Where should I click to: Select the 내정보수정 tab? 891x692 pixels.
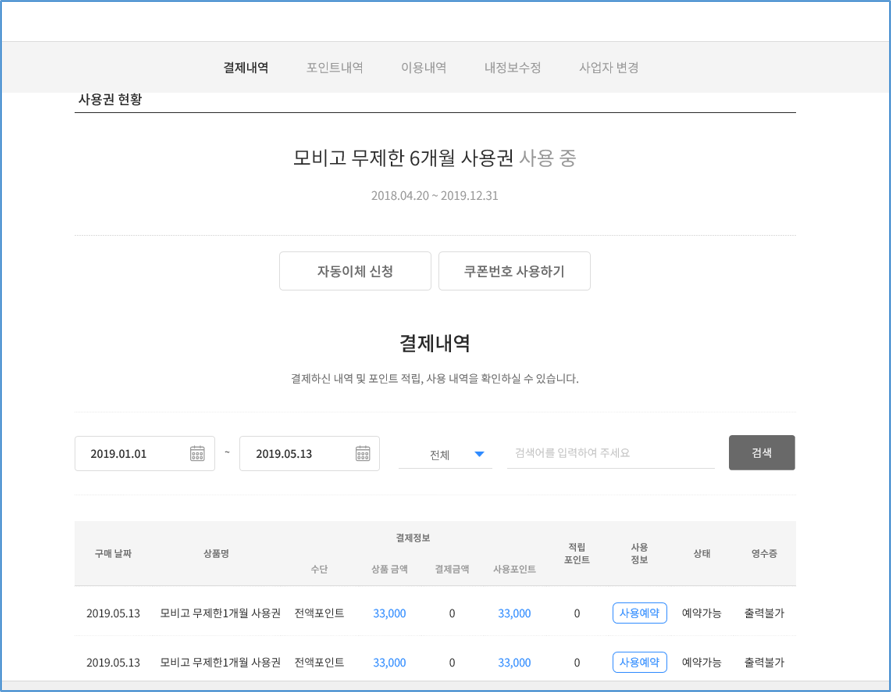coord(513,68)
